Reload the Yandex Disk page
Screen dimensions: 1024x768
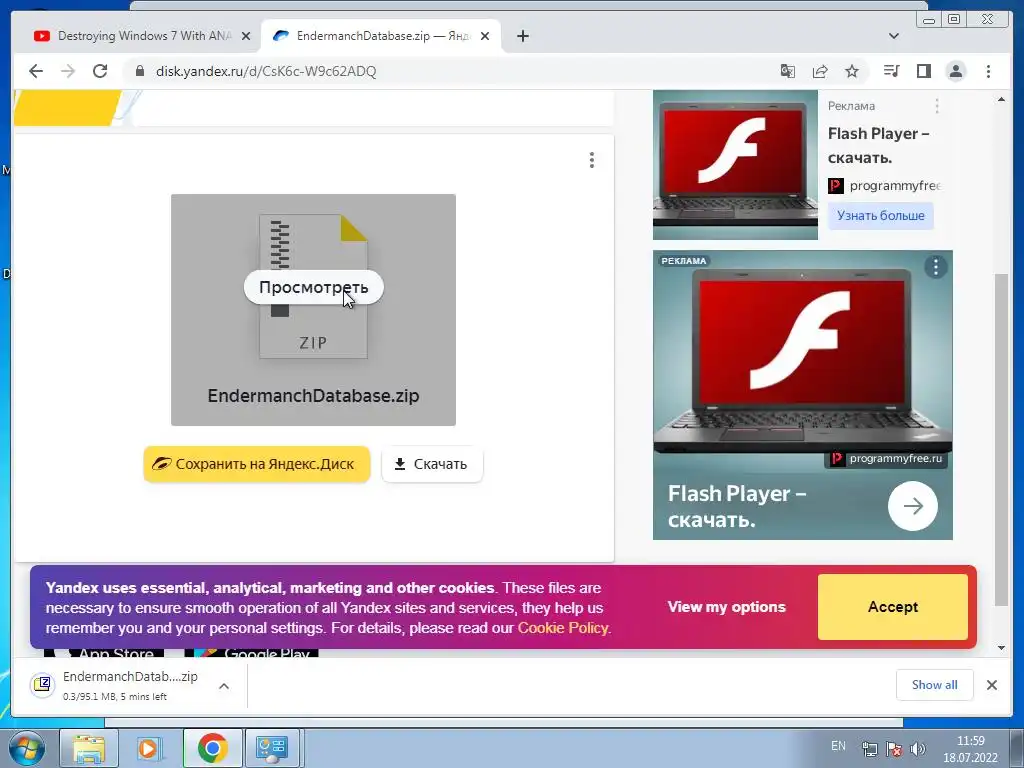(x=100, y=71)
